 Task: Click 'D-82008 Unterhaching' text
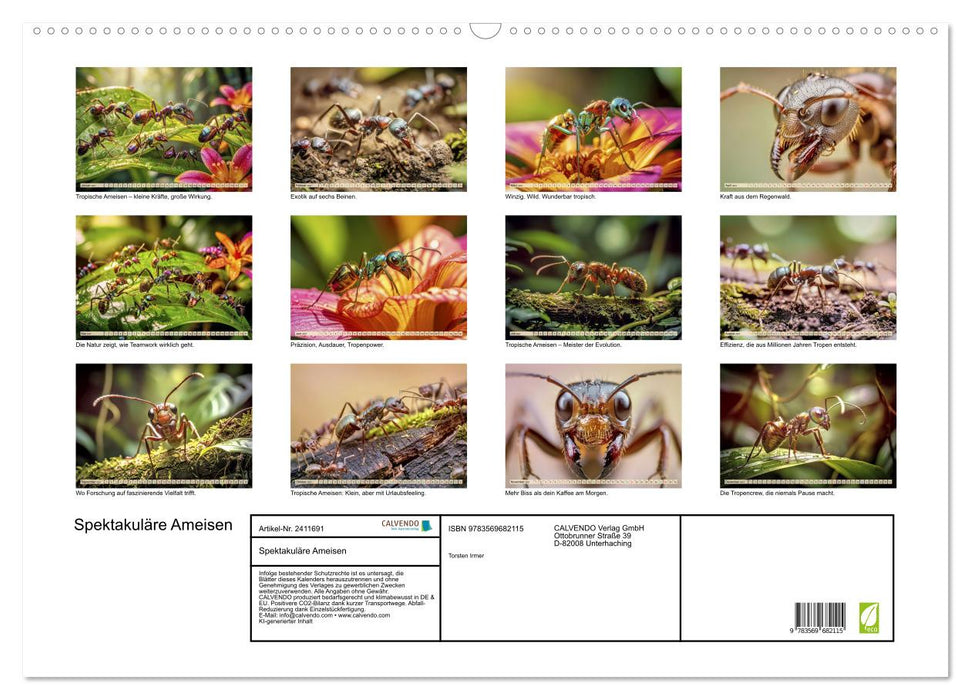pyautogui.click(x=593, y=543)
